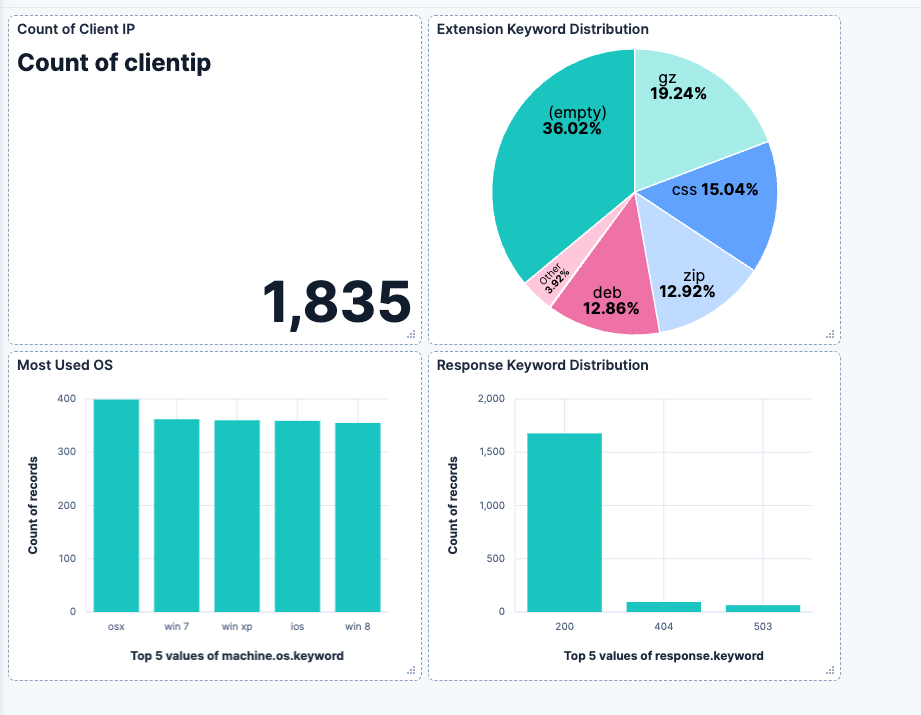Click resize handle of Response Keyword Distribution panel
The width and height of the screenshot is (921, 715).
[830, 670]
